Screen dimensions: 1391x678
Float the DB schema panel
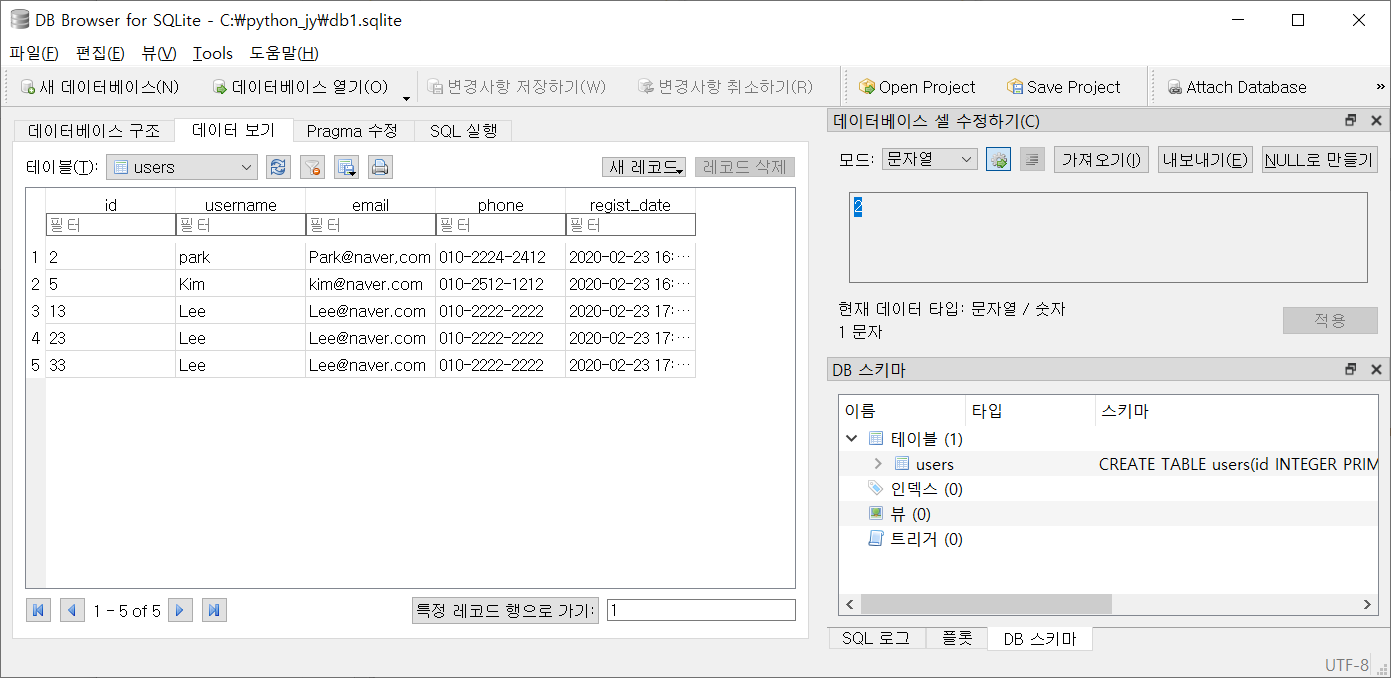1351,370
